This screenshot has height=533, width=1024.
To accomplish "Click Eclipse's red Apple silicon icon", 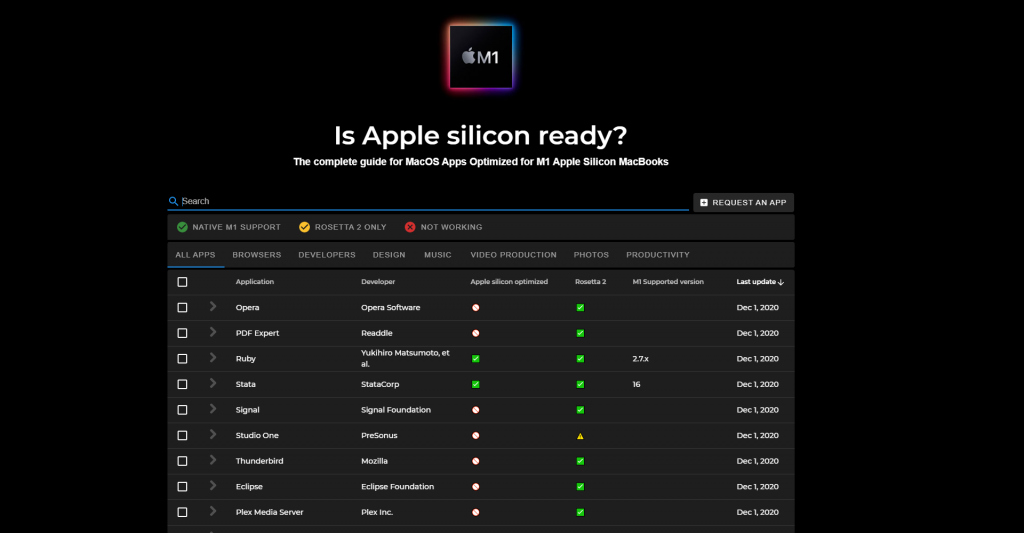I will [x=475, y=487].
